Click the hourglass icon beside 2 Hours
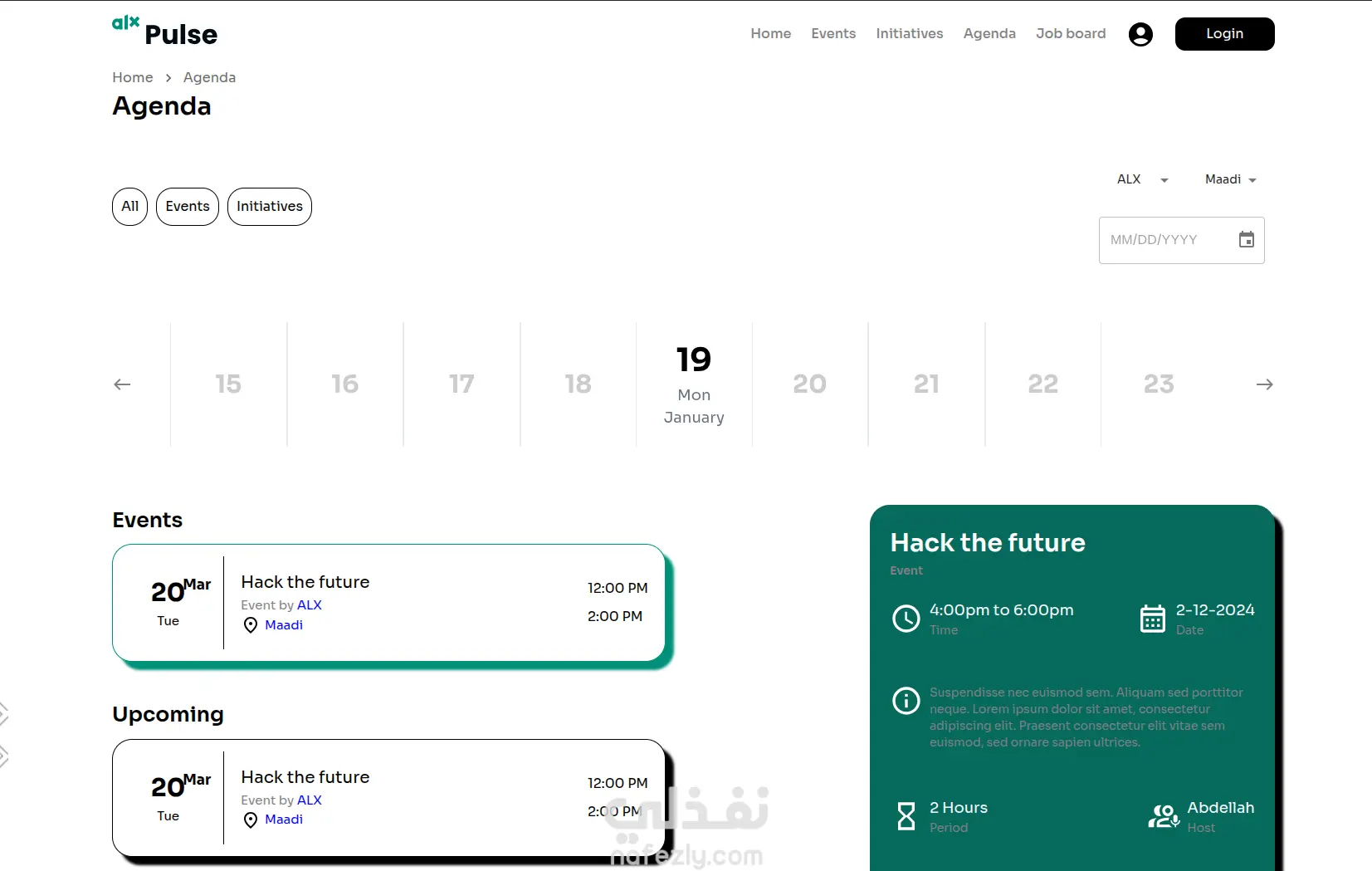This screenshot has height=871, width=1372. [x=906, y=816]
